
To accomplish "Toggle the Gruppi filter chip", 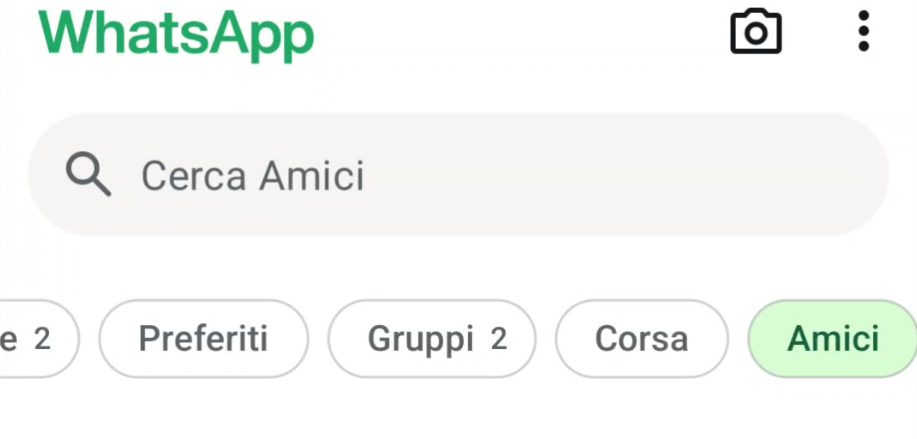I will (x=431, y=339).
